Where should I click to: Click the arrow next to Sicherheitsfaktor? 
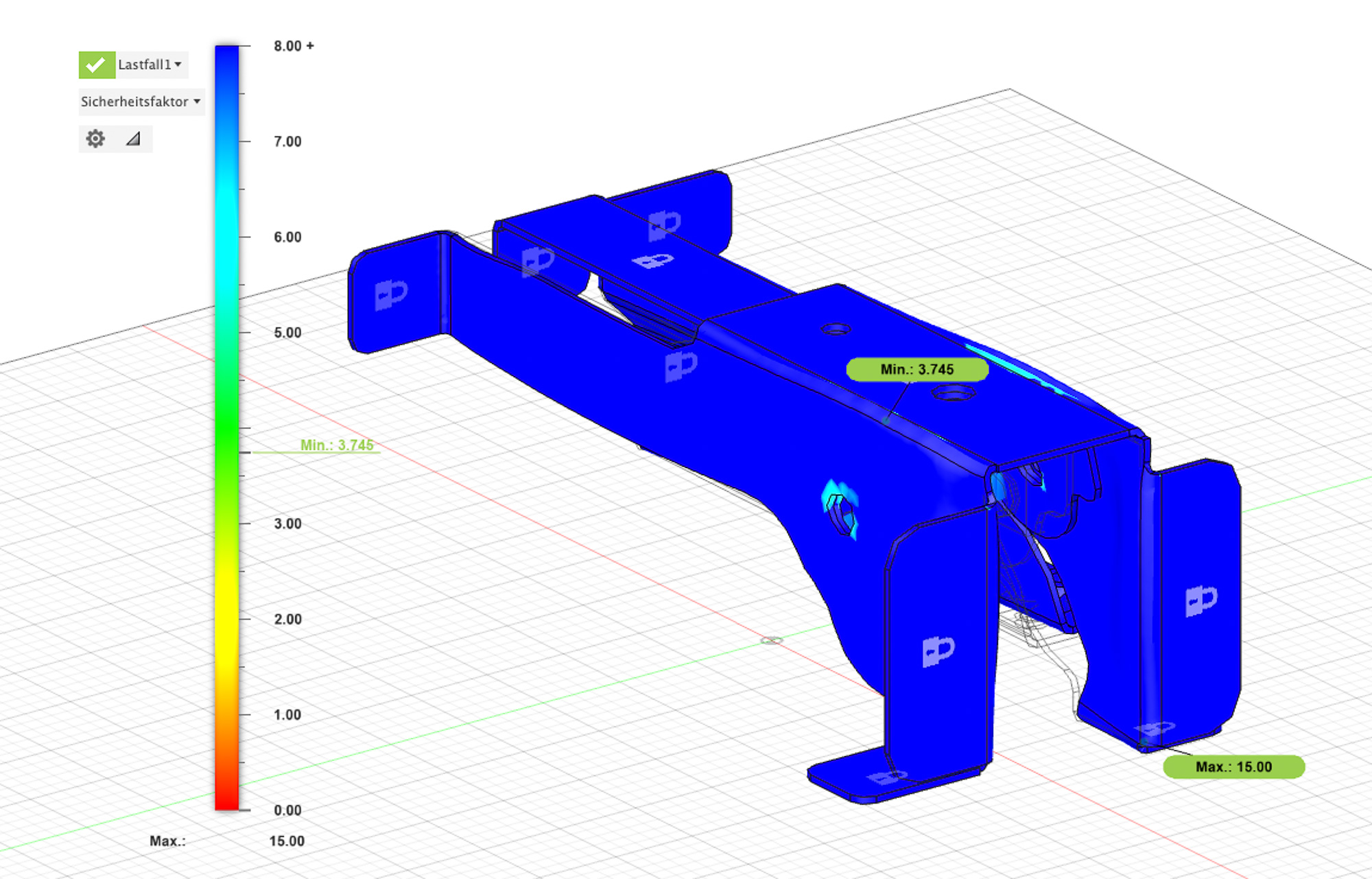tap(197, 102)
